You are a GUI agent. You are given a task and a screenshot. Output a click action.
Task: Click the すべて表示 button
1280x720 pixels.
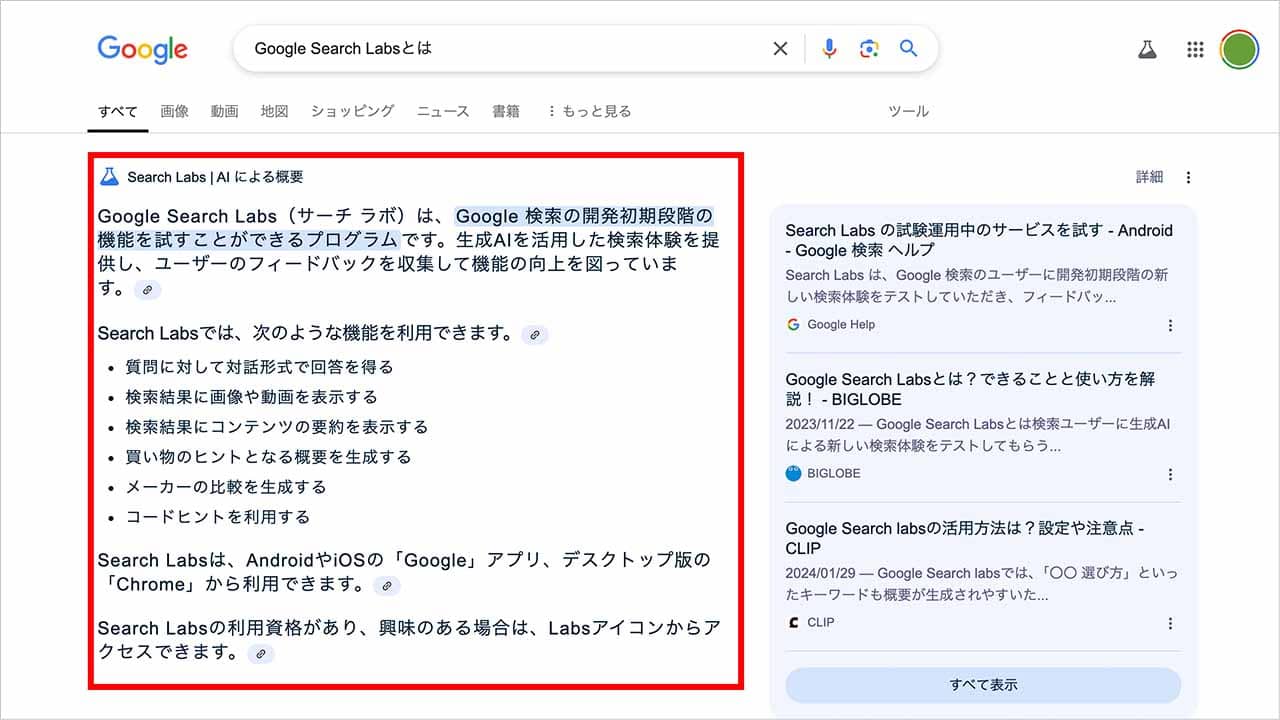[x=983, y=685]
